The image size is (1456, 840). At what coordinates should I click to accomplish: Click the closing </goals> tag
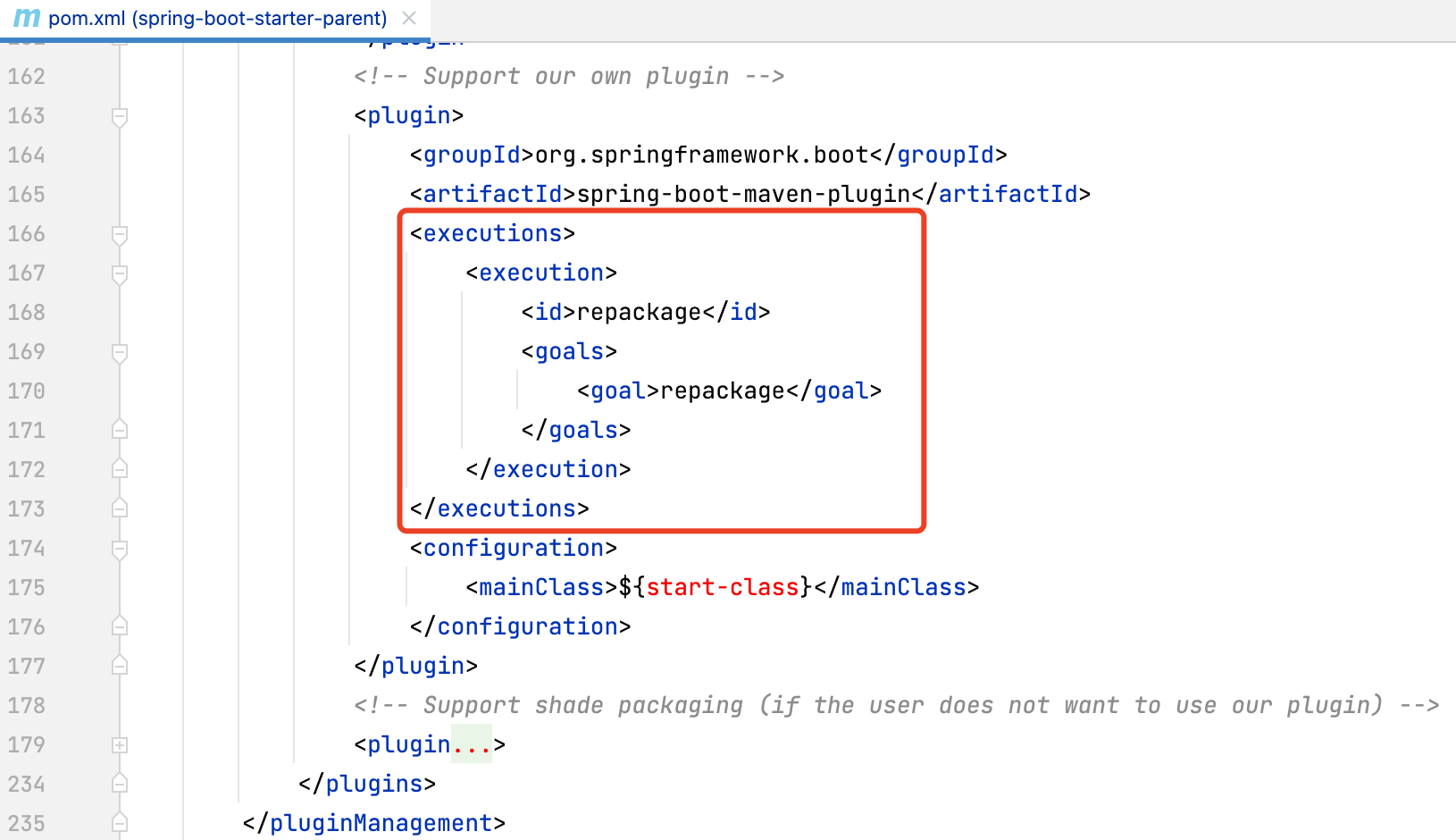tap(576, 431)
